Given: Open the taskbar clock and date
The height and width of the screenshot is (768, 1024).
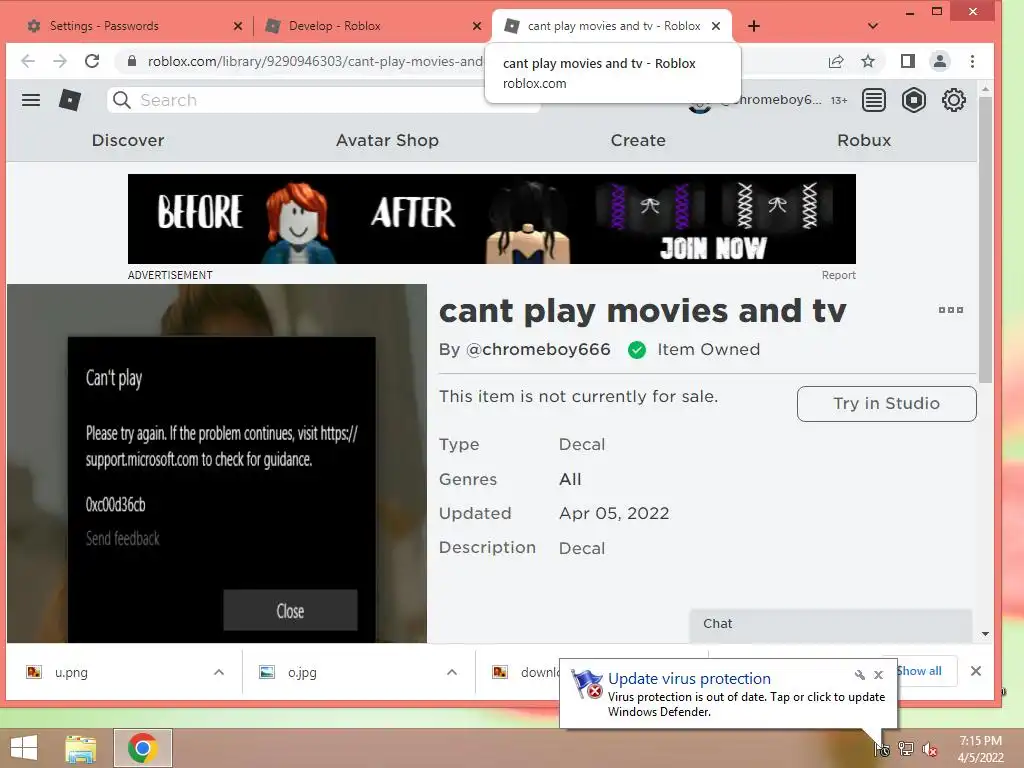Looking at the screenshot, I should coord(980,749).
